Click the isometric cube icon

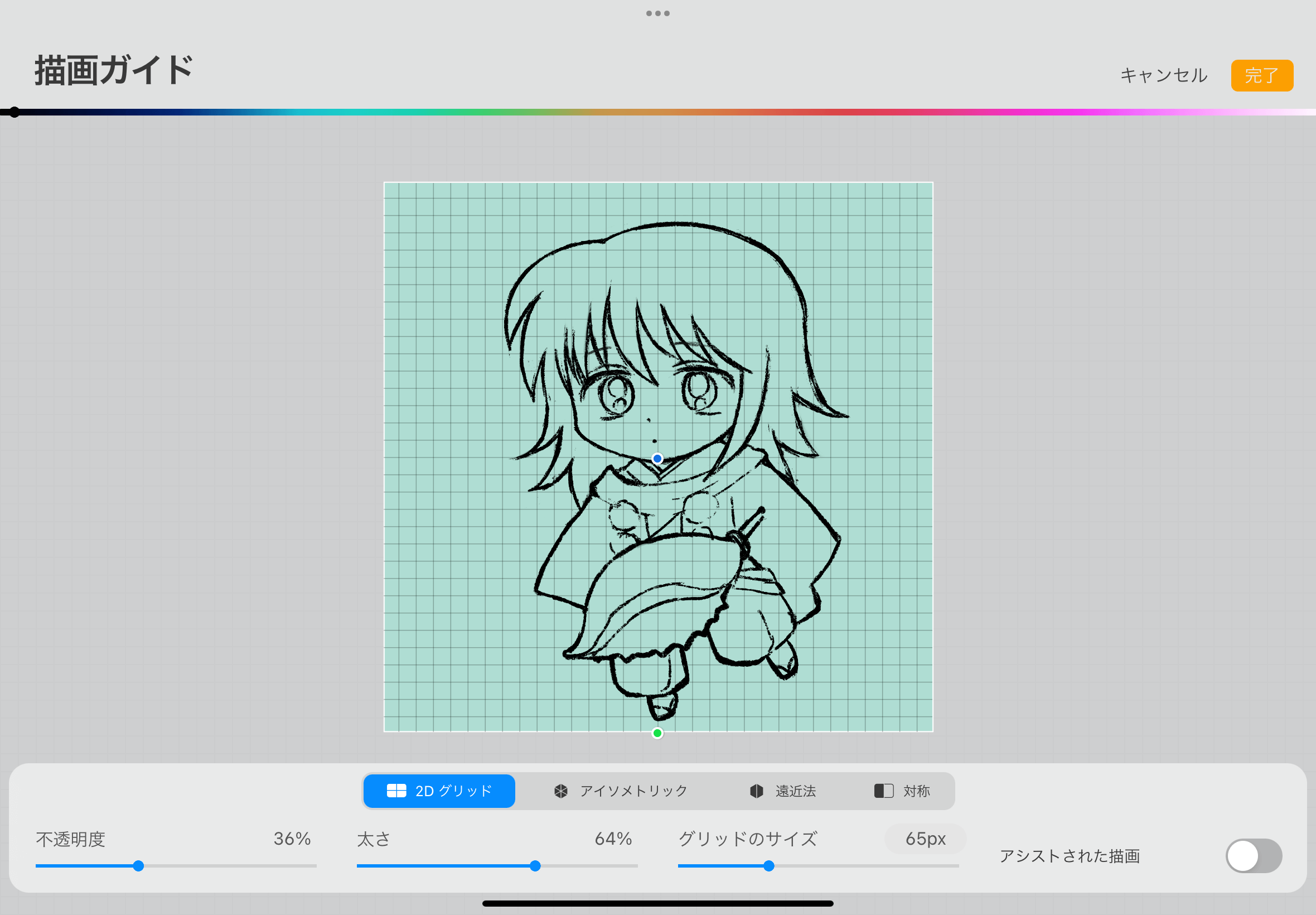pyautogui.click(x=560, y=791)
